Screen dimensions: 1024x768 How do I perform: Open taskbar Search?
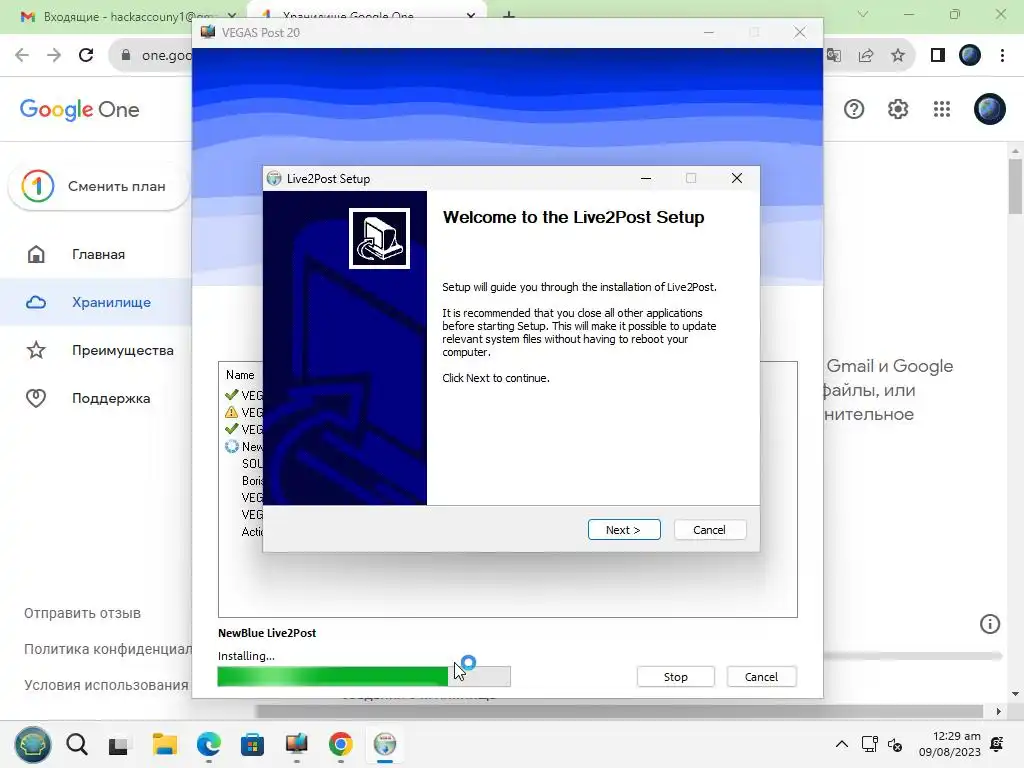(77, 744)
